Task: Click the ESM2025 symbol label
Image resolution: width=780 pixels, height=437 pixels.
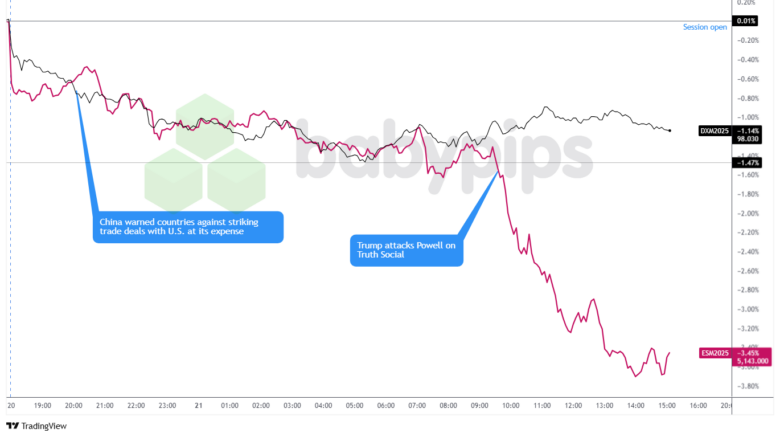Action: [714, 353]
